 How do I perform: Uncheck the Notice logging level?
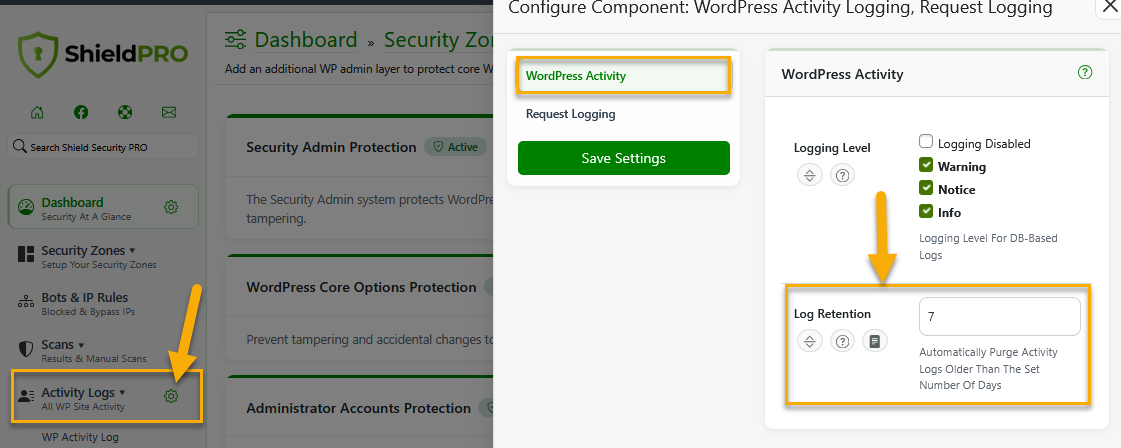[x=926, y=189]
